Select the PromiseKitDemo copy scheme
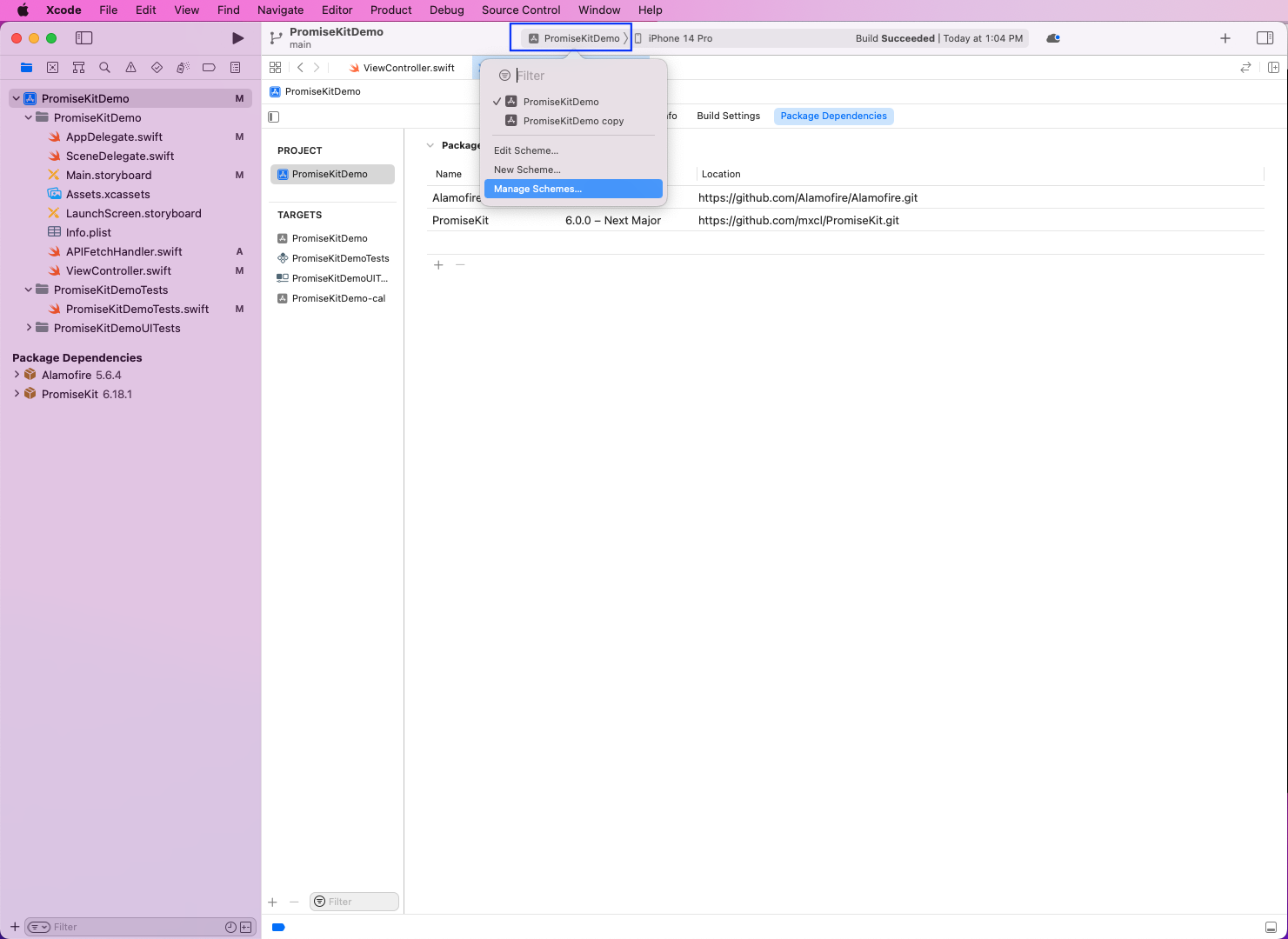The width and height of the screenshot is (1288, 939). [x=573, y=121]
